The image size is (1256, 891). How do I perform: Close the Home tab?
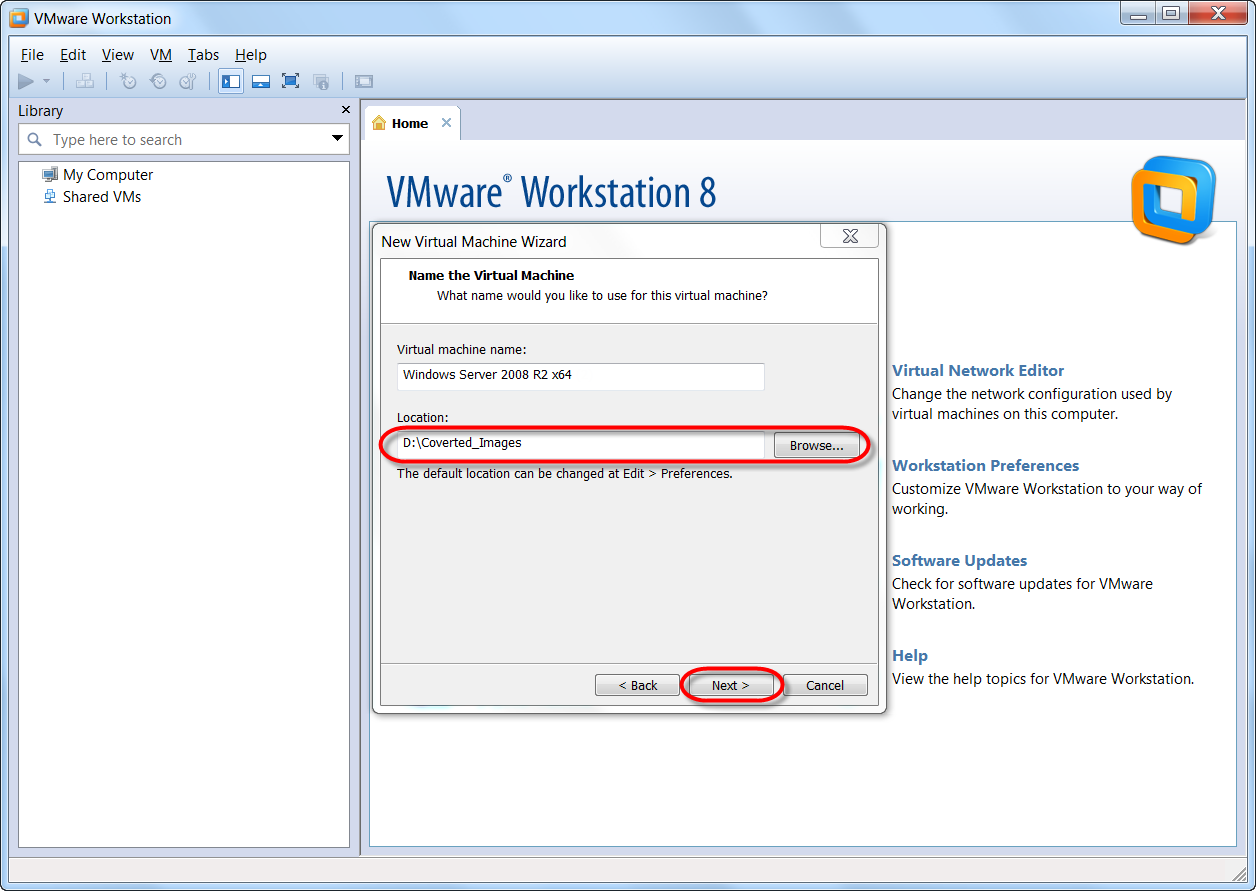(446, 123)
